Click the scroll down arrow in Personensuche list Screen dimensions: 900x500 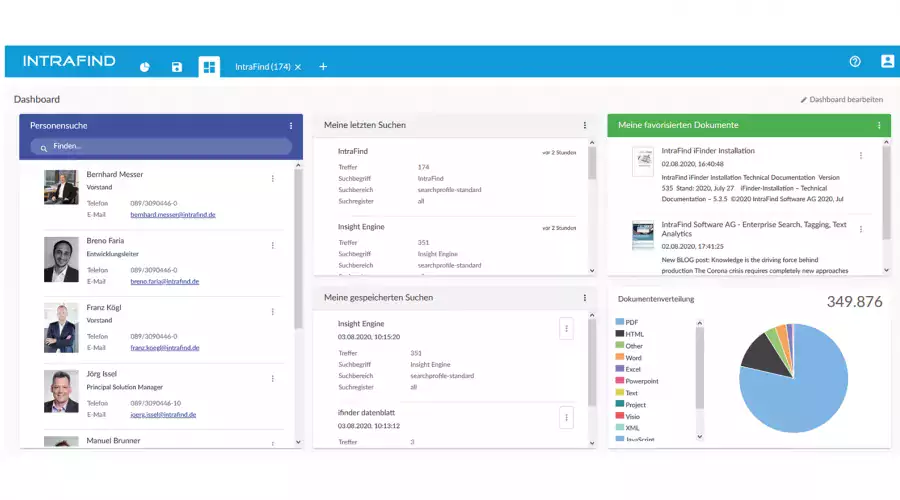pyautogui.click(x=298, y=442)
